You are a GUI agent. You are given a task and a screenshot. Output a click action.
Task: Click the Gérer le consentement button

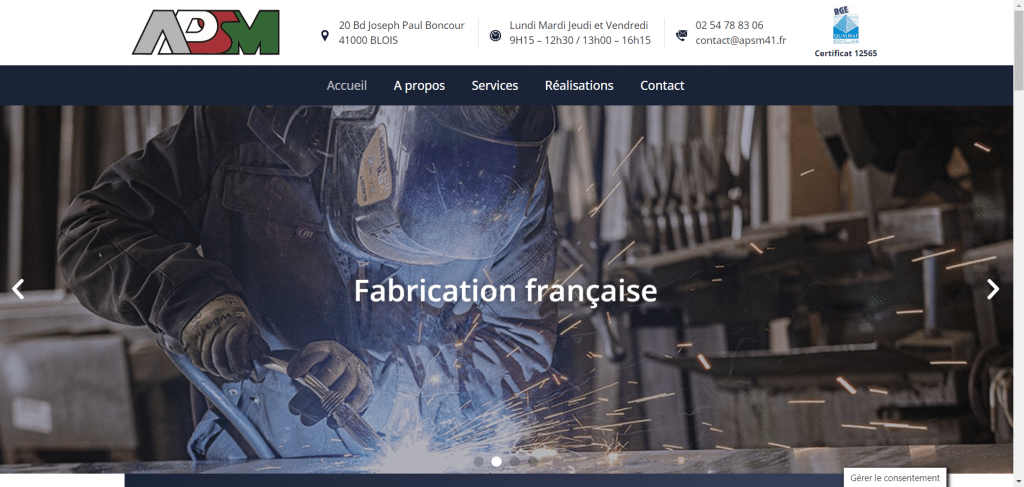(895, 478)
